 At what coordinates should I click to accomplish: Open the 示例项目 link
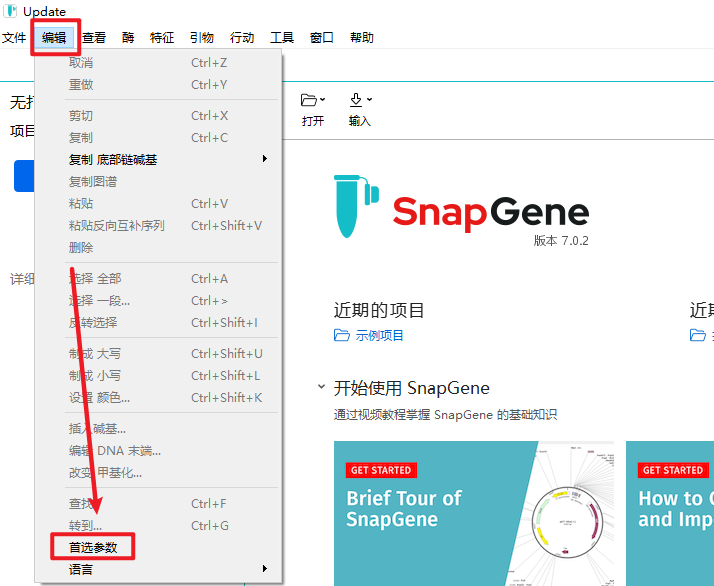[x=379, y=336]
